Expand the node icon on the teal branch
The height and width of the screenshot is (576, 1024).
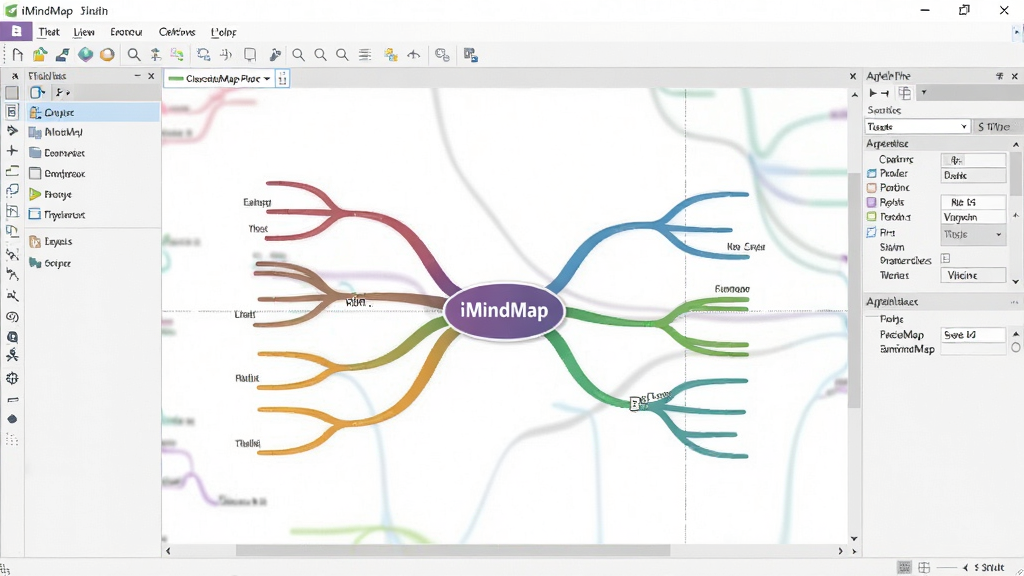pyautogui.click(x=635, y=404)
